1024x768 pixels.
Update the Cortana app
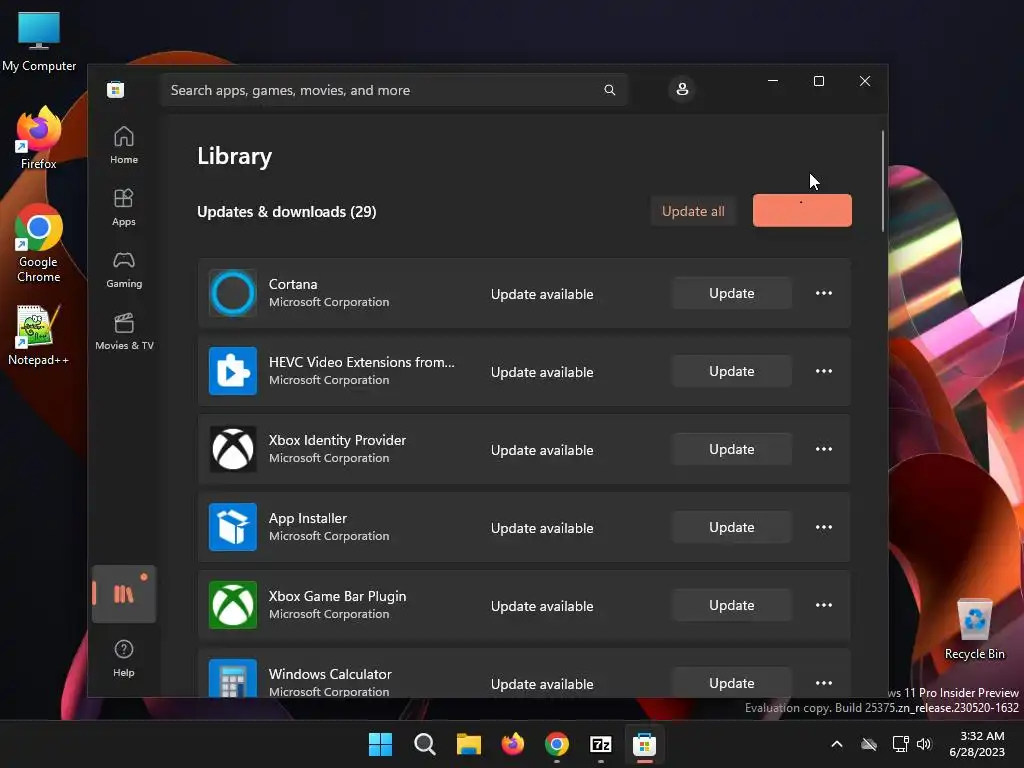pyautogui.click(x=731, y=293)
